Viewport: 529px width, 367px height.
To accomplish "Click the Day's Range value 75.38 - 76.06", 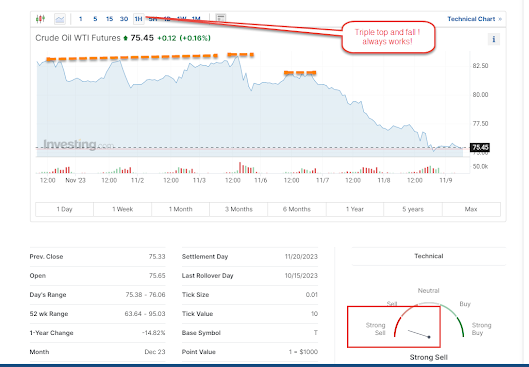I will click(x=145, y=294).
